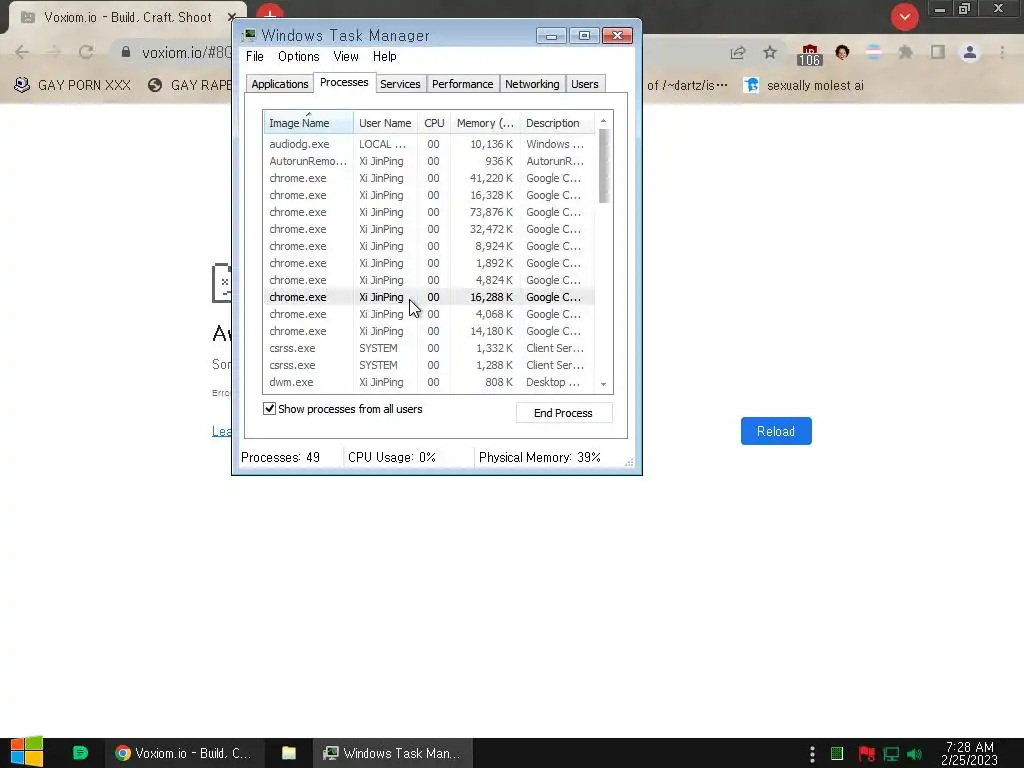Viewport: 1024px width, 768px height.
Task: Open the File menu in Task Manager
Action: (x=255, y=56)
